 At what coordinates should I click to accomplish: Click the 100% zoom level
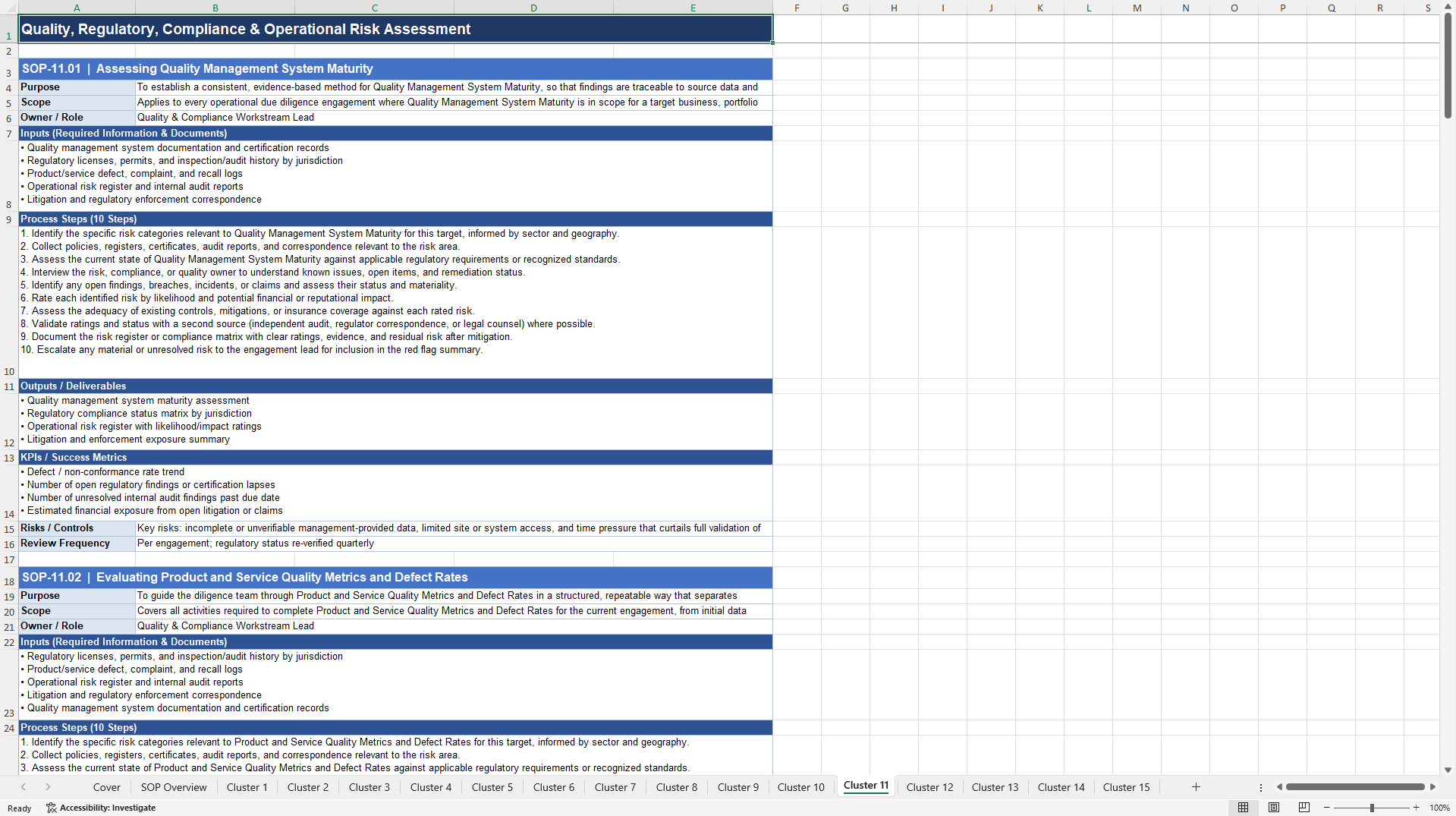point(1439,808)
